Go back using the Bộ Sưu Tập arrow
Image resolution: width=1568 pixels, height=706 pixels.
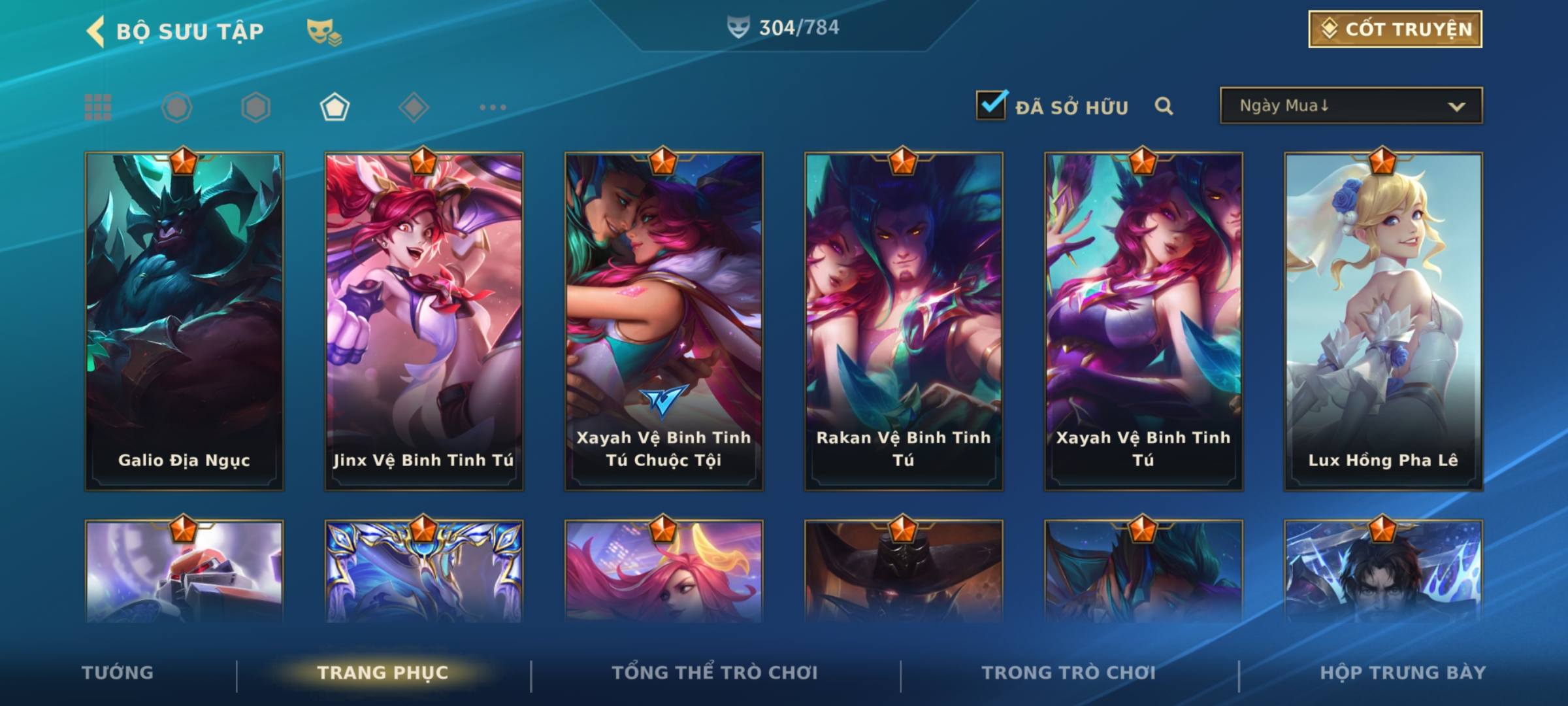pyautogui.click(x=95, y=31)
